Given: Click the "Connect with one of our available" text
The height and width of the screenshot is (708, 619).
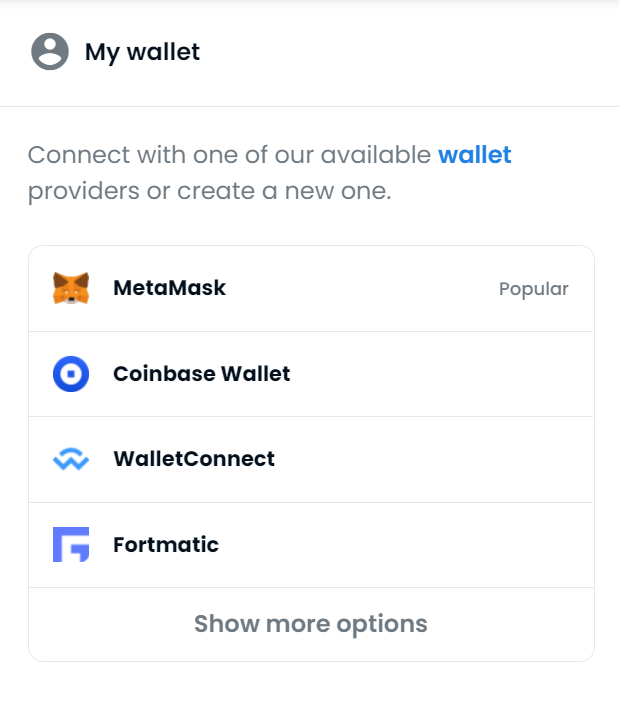Looking at the screenshot, I should 229,155.
